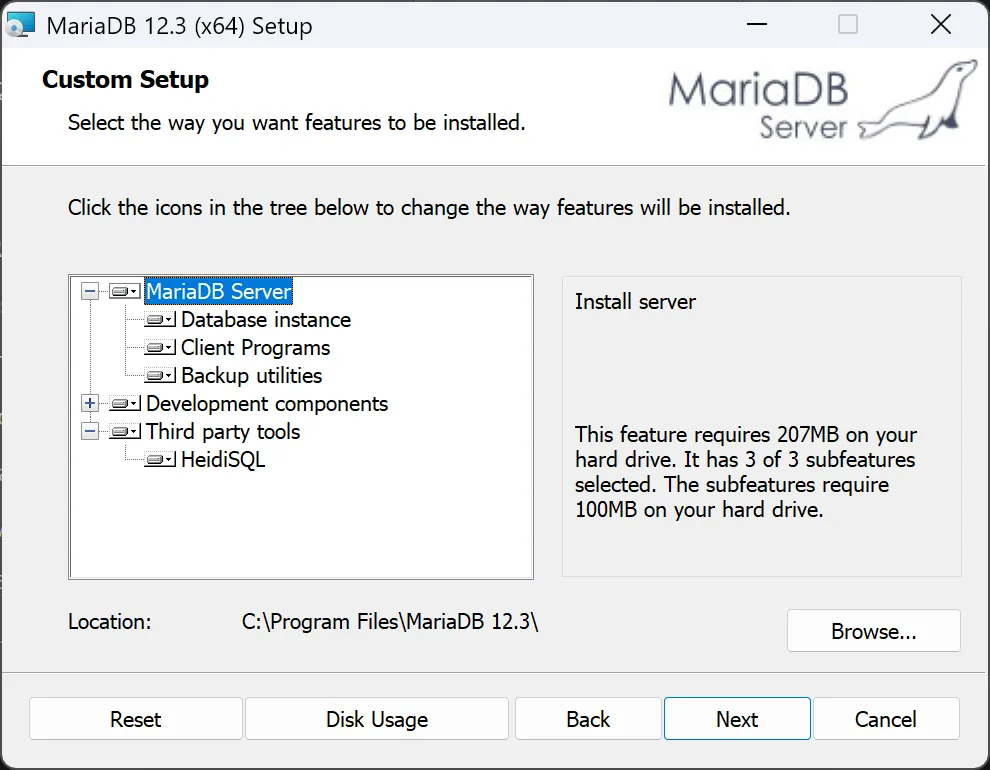Click the 'Custom Setup' heading
Screen dimensions: 990x770
(x=125, y=80)
